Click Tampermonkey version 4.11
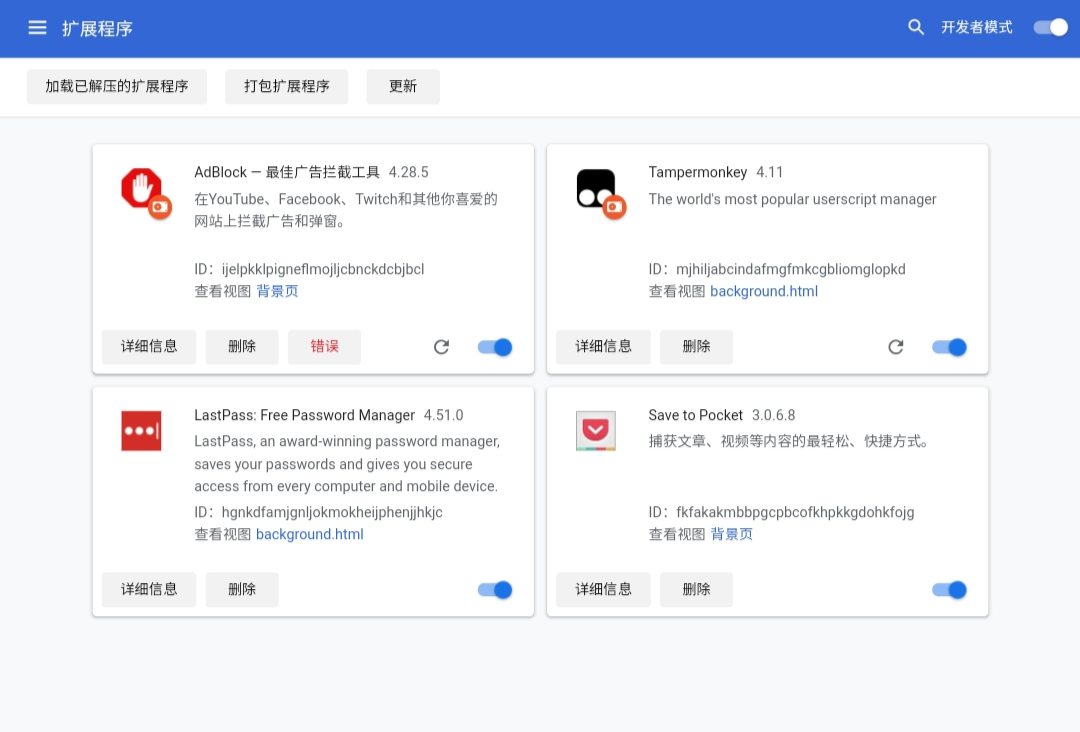Screen dimensions: 1080x732 (x=769, y=172)
